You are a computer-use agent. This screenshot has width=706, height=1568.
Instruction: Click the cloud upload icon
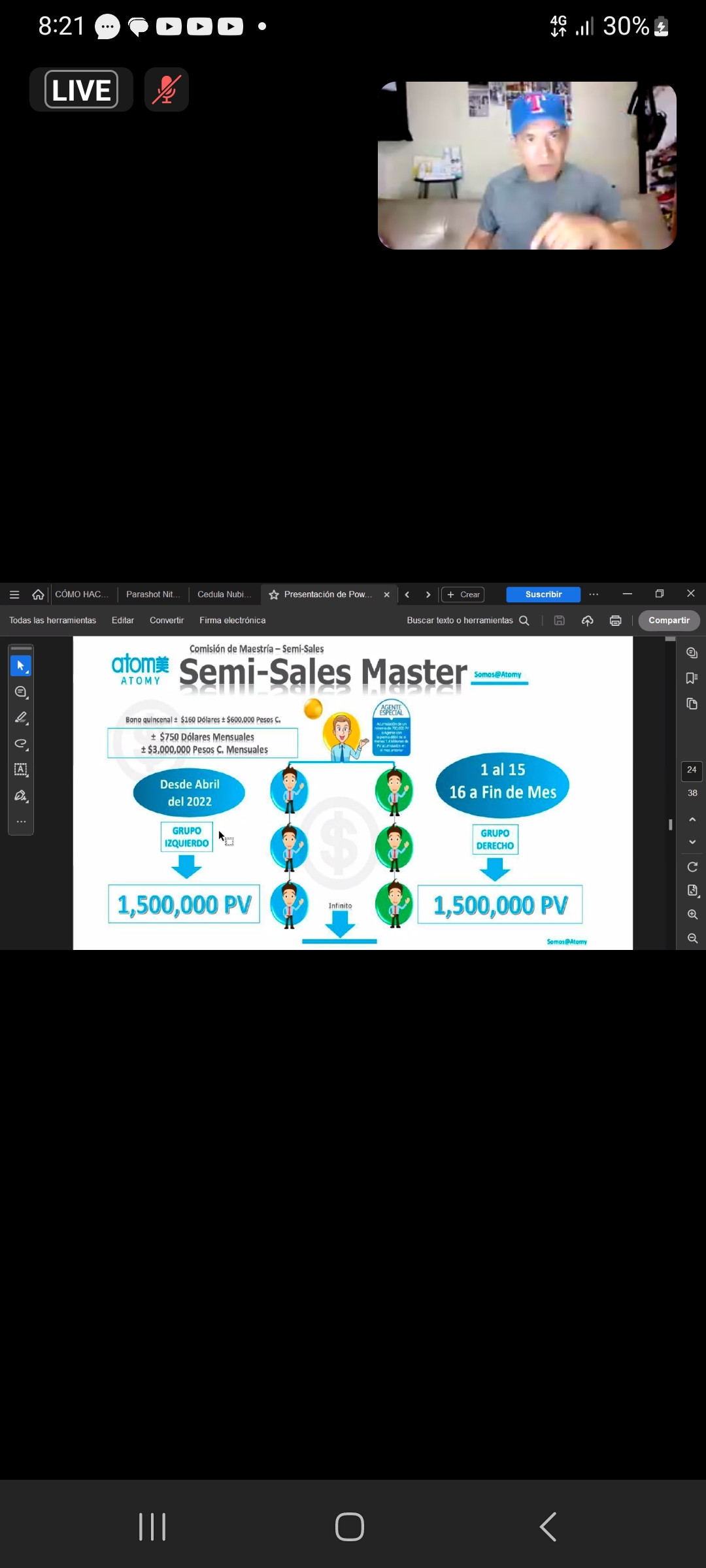click(x=587, y=621)
